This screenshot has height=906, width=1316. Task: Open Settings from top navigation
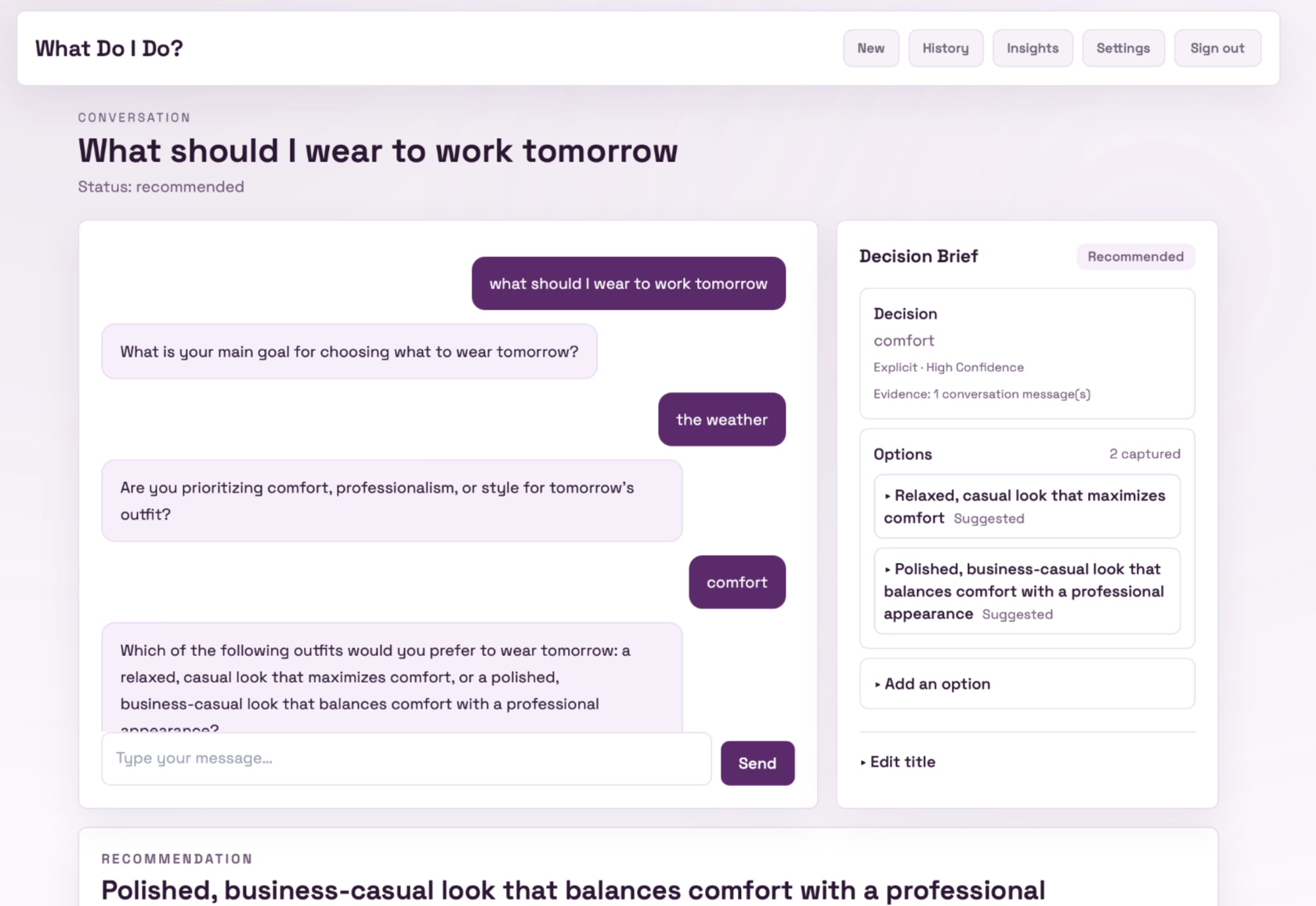tap(1123, 49)
